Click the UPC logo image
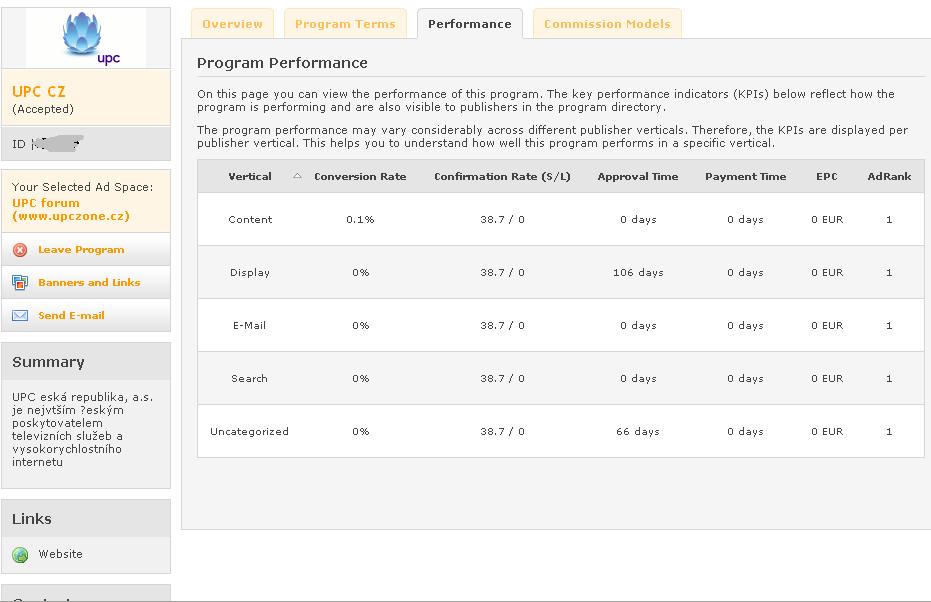 click(x=86, y=38)
